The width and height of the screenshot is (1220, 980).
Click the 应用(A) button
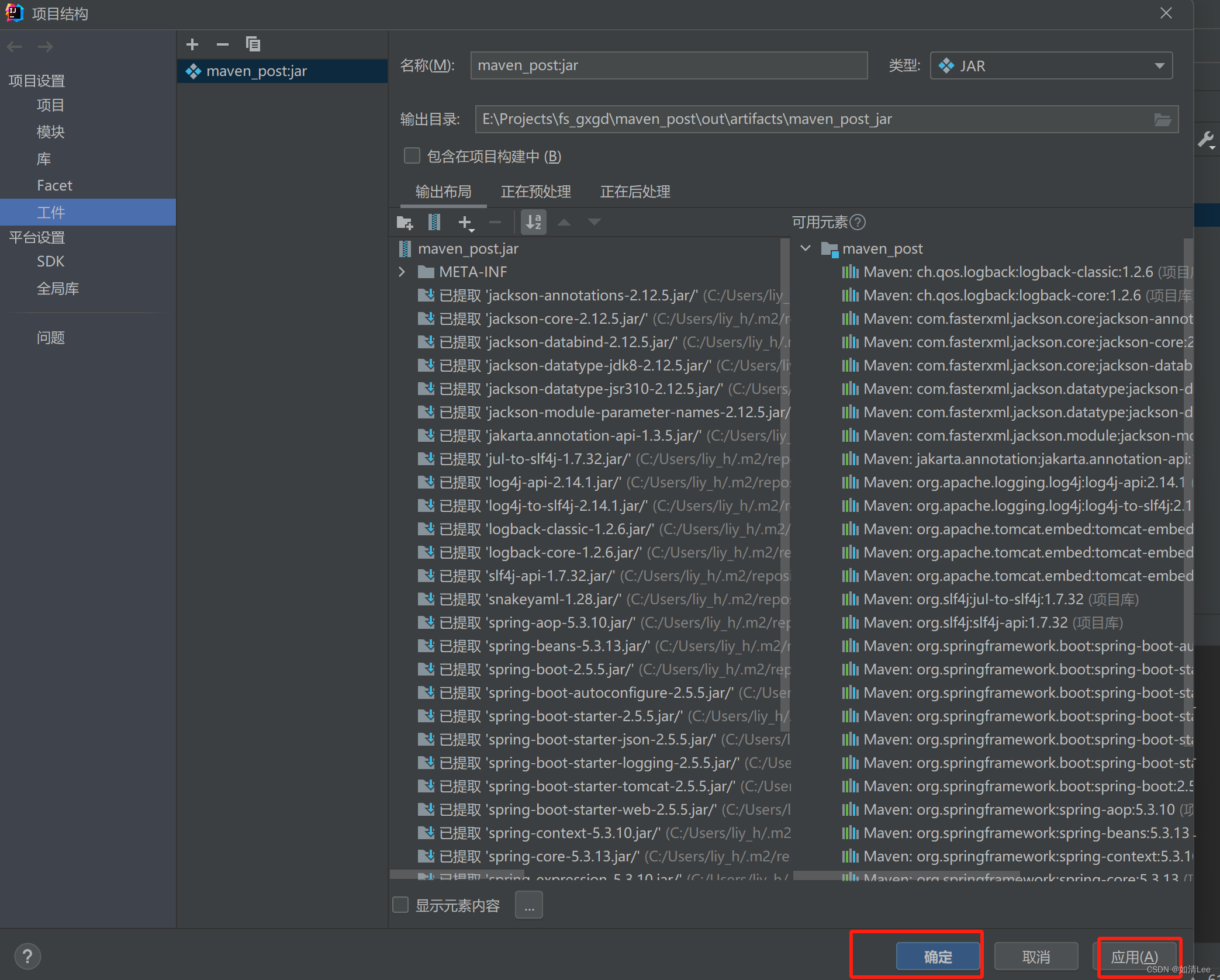[1134, 957]
